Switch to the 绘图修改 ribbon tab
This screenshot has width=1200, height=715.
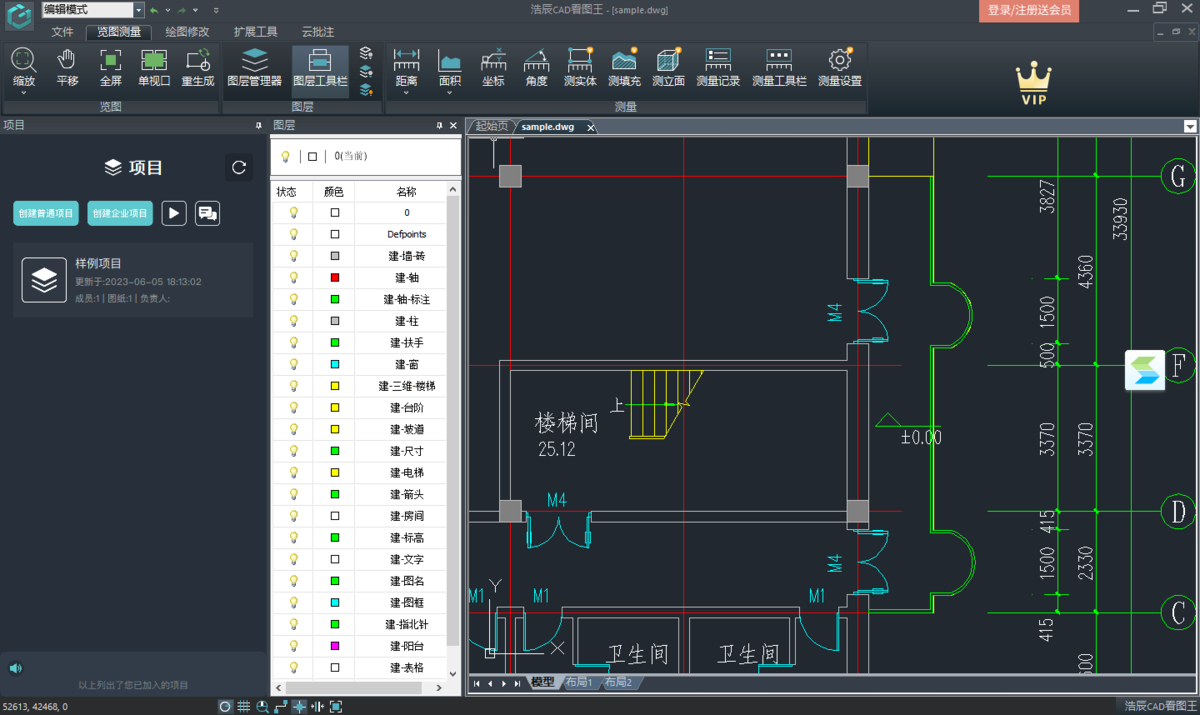pyautogui.click(x=187, y=32)
